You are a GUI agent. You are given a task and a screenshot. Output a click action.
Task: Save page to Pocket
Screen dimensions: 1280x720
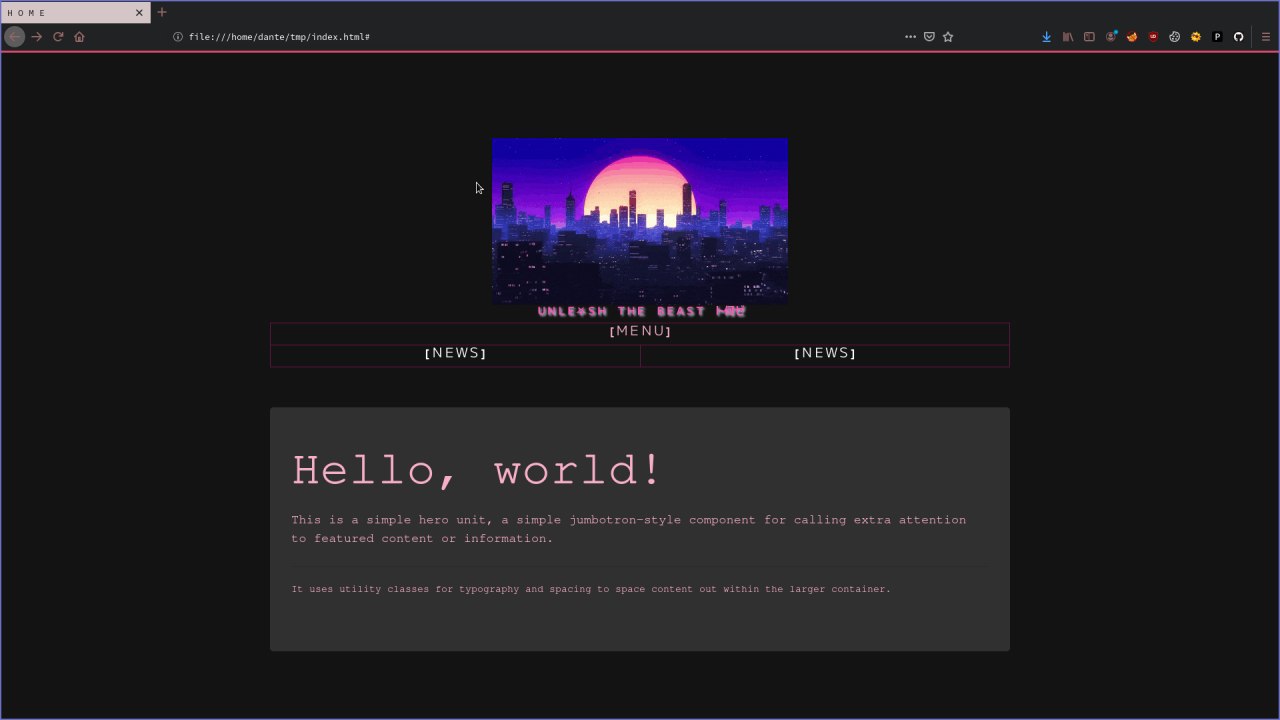(x=929, y=37)
